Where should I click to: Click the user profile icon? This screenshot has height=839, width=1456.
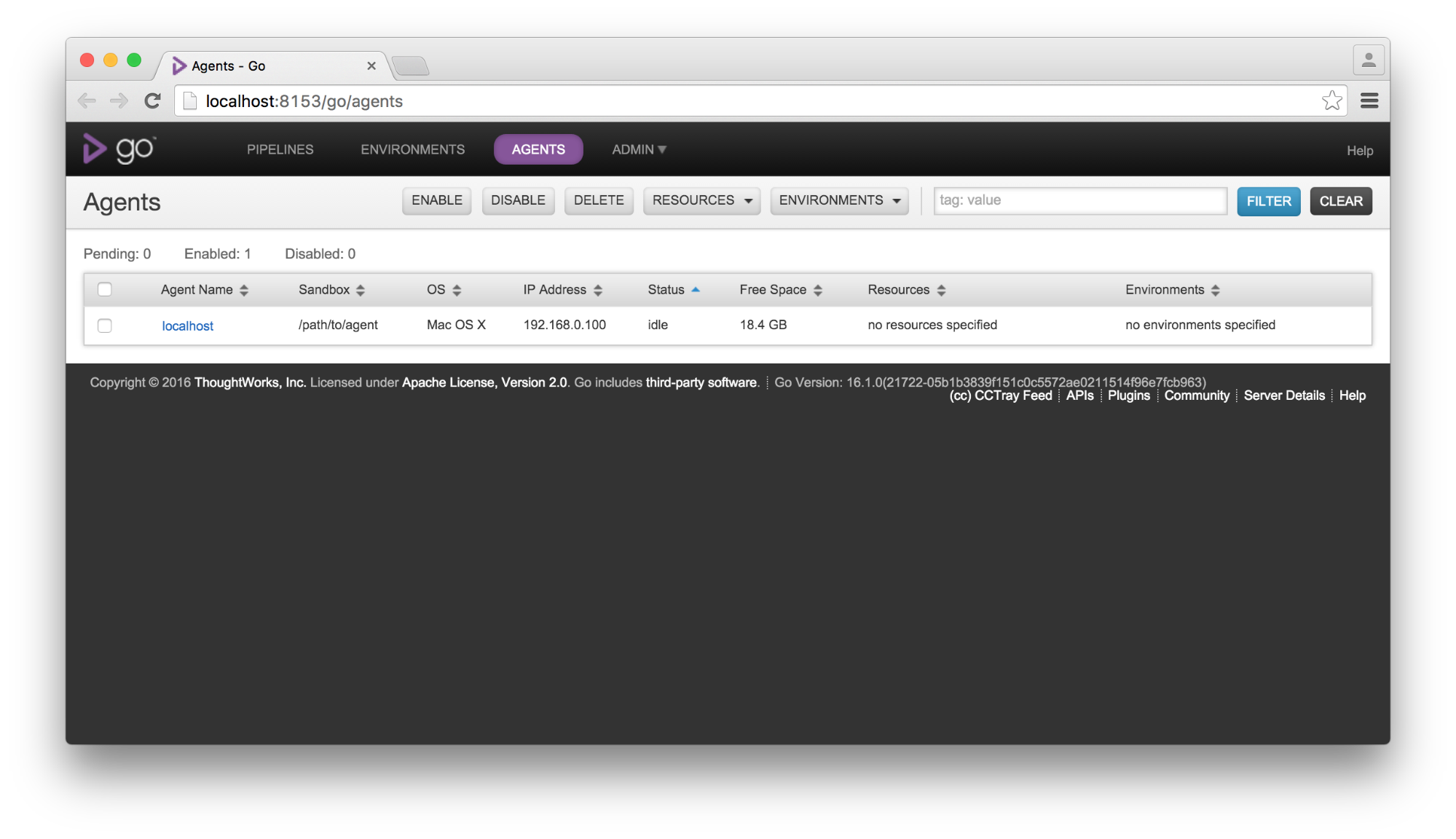pyautogui.click(x=1369, y=60)
